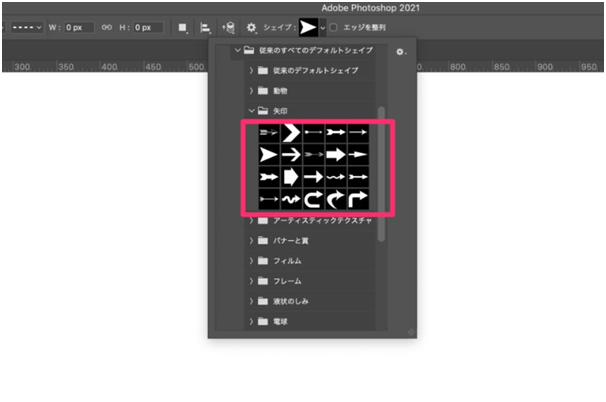Open the shape picker panel gear menu
This screenshot has height=402, width=606.
click(x=401, y=50)
